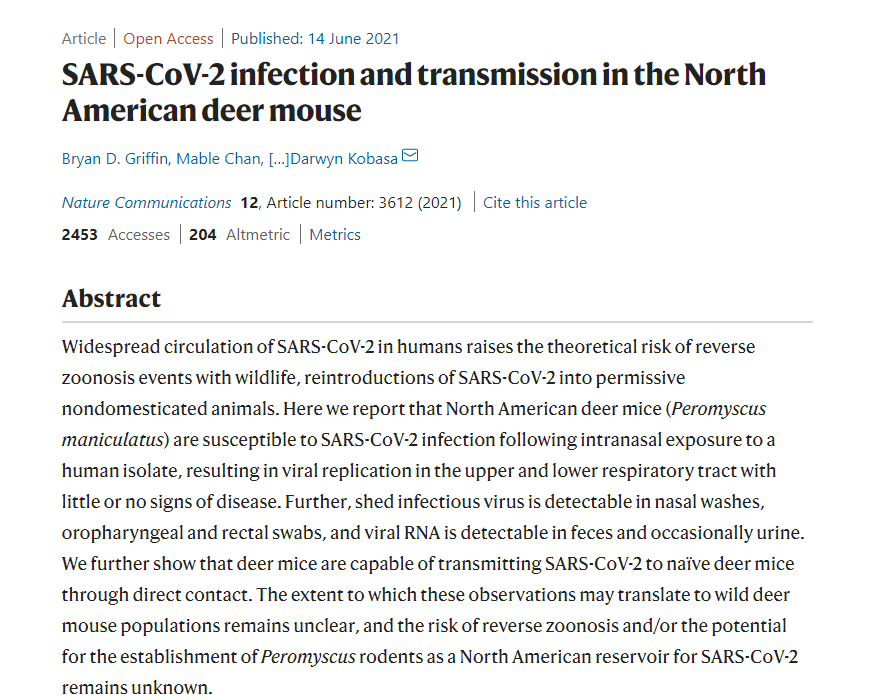Open the Metrics link
Screen dimensions: 873x700
[335, 234]
